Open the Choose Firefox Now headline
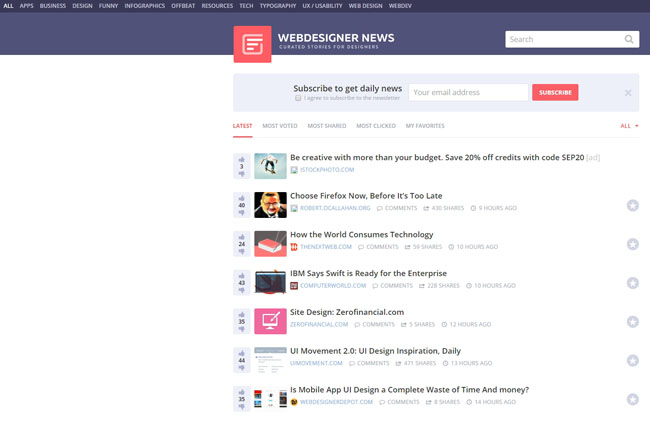This screenshot has width=650, height=422. coord(366,196)
